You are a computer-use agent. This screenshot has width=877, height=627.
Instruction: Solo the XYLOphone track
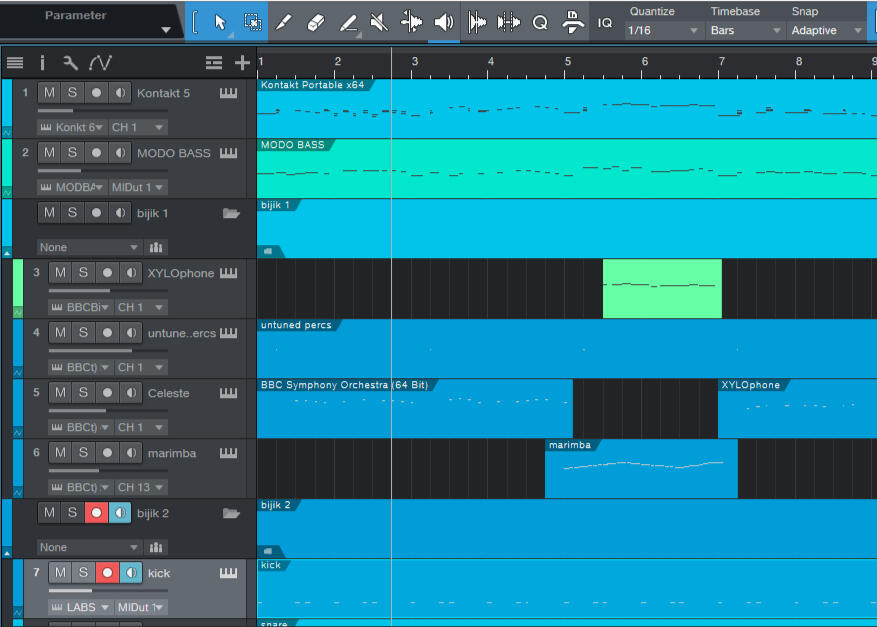pos(84,273)
